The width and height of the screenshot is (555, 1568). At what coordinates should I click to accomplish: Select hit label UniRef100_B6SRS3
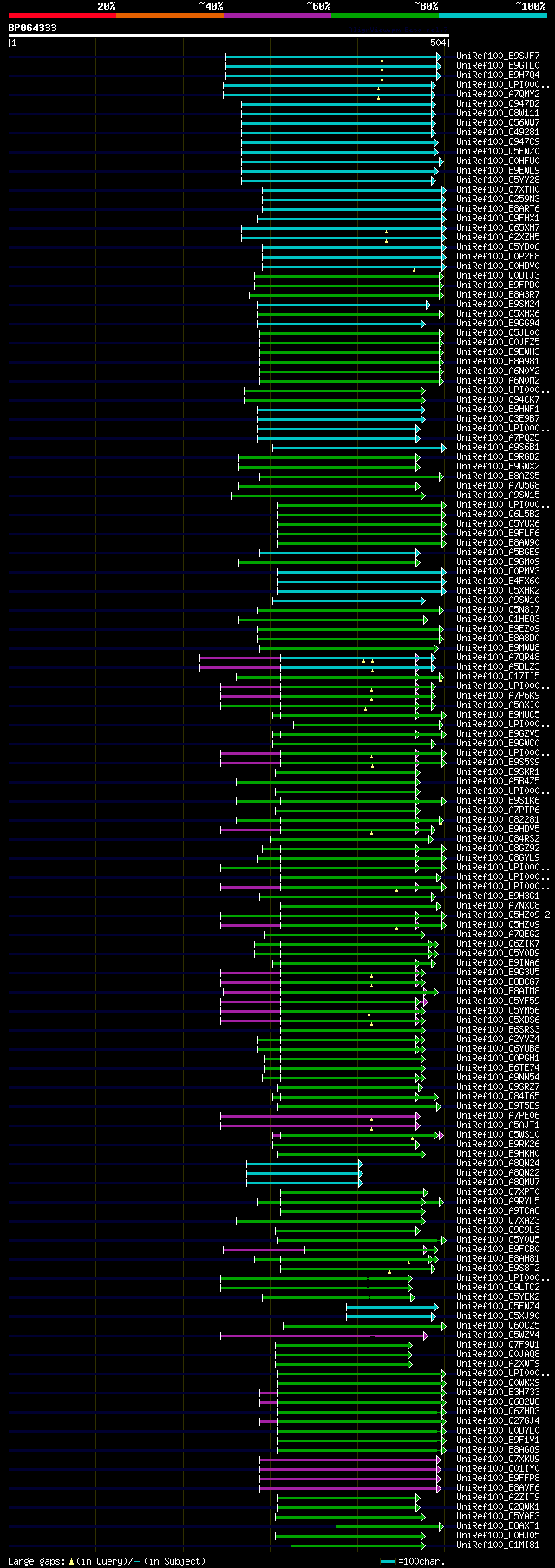(498, 1030)
